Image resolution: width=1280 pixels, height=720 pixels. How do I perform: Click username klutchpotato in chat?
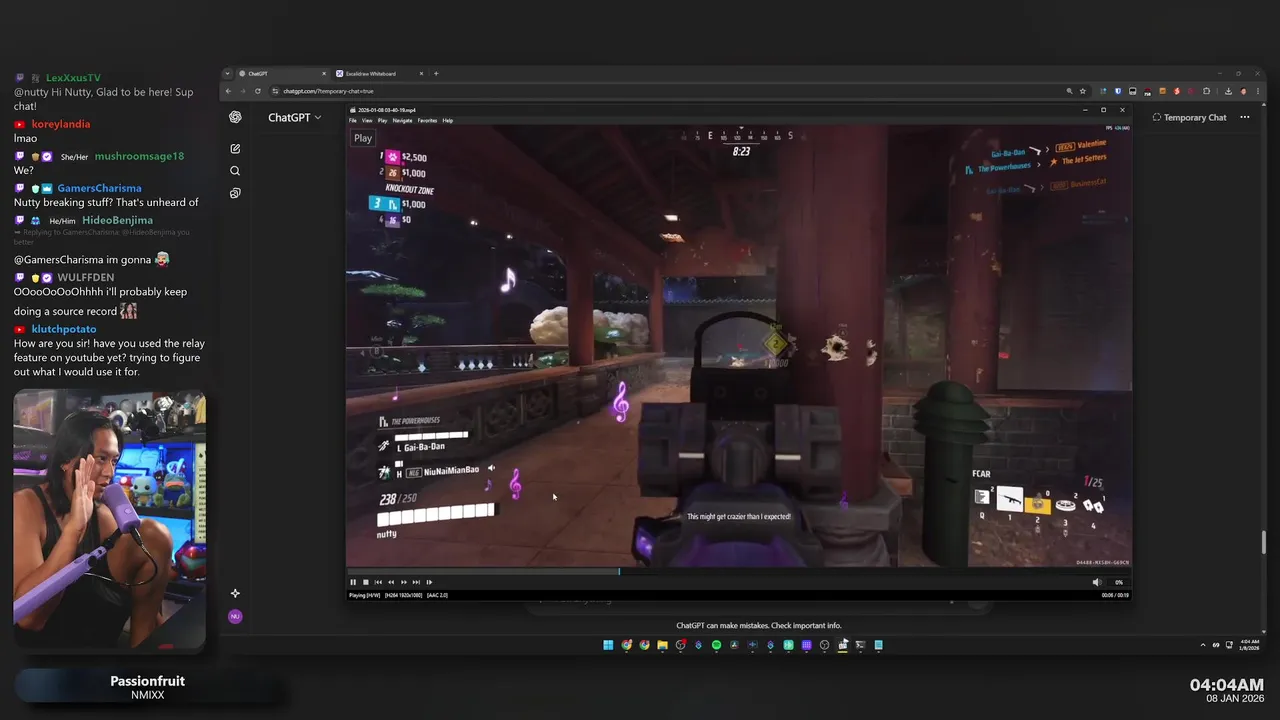click(x=64, y=329)
